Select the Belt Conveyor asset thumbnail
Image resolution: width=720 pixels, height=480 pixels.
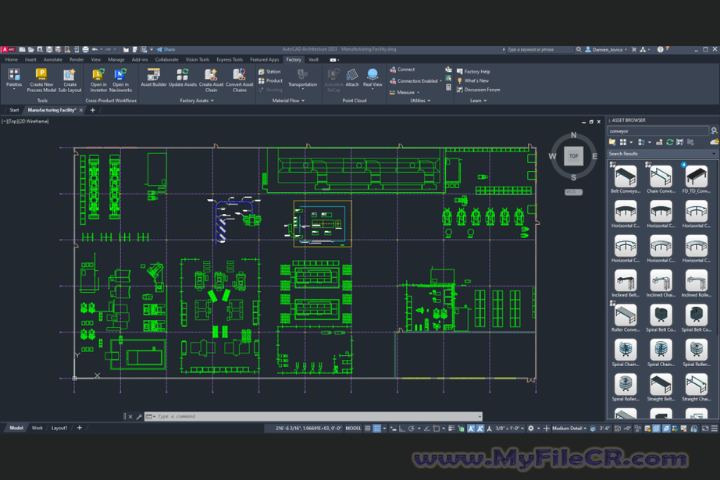tap(625, 176)
